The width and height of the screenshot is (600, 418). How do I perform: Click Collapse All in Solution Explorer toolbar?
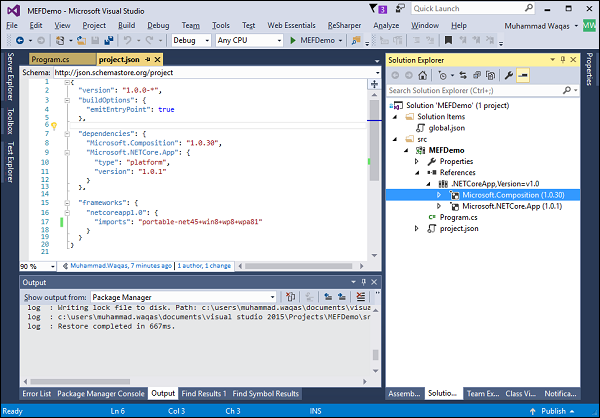[x=477, y=75]
